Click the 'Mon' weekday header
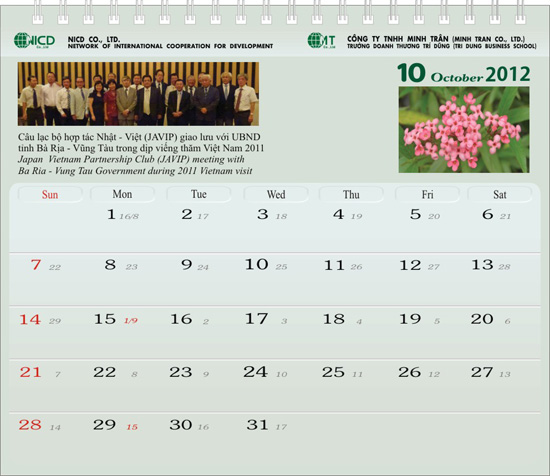The width and height of the screenshot is (550, 476). (x=122, y=194)
